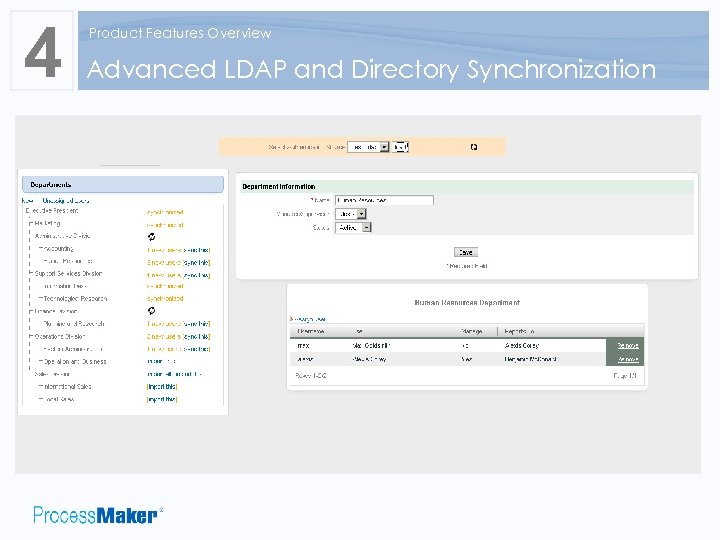
Task: Select Accounting in the department tree
Action: tap(58, 248)
